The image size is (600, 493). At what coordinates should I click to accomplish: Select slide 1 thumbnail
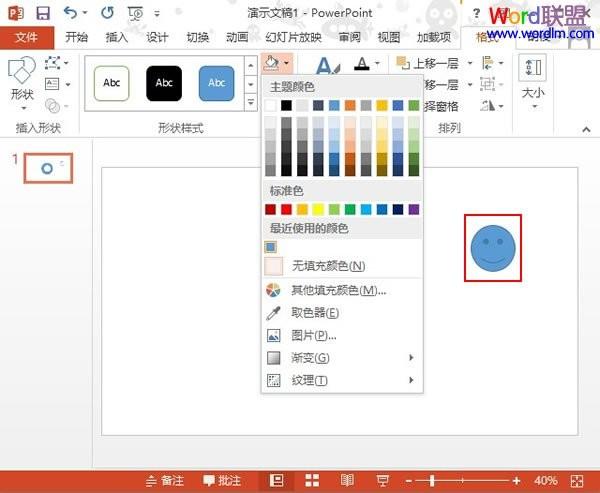tap(48, 168)
